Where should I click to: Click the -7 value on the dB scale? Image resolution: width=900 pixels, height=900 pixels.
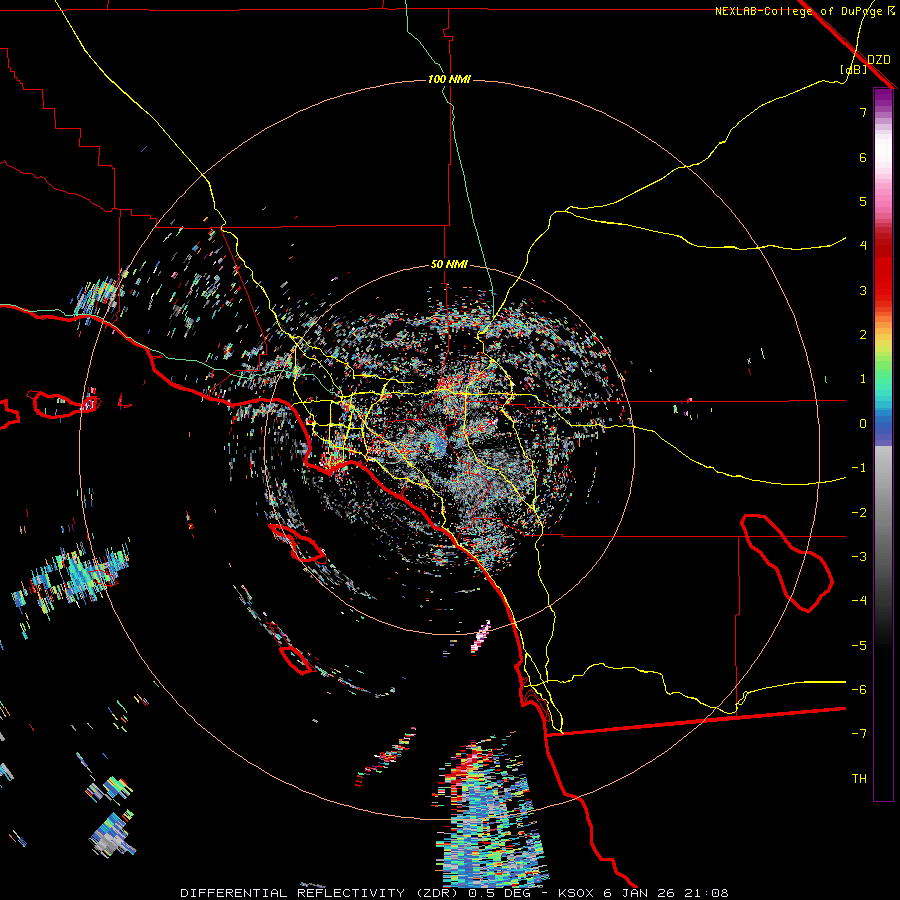[859, 734]
